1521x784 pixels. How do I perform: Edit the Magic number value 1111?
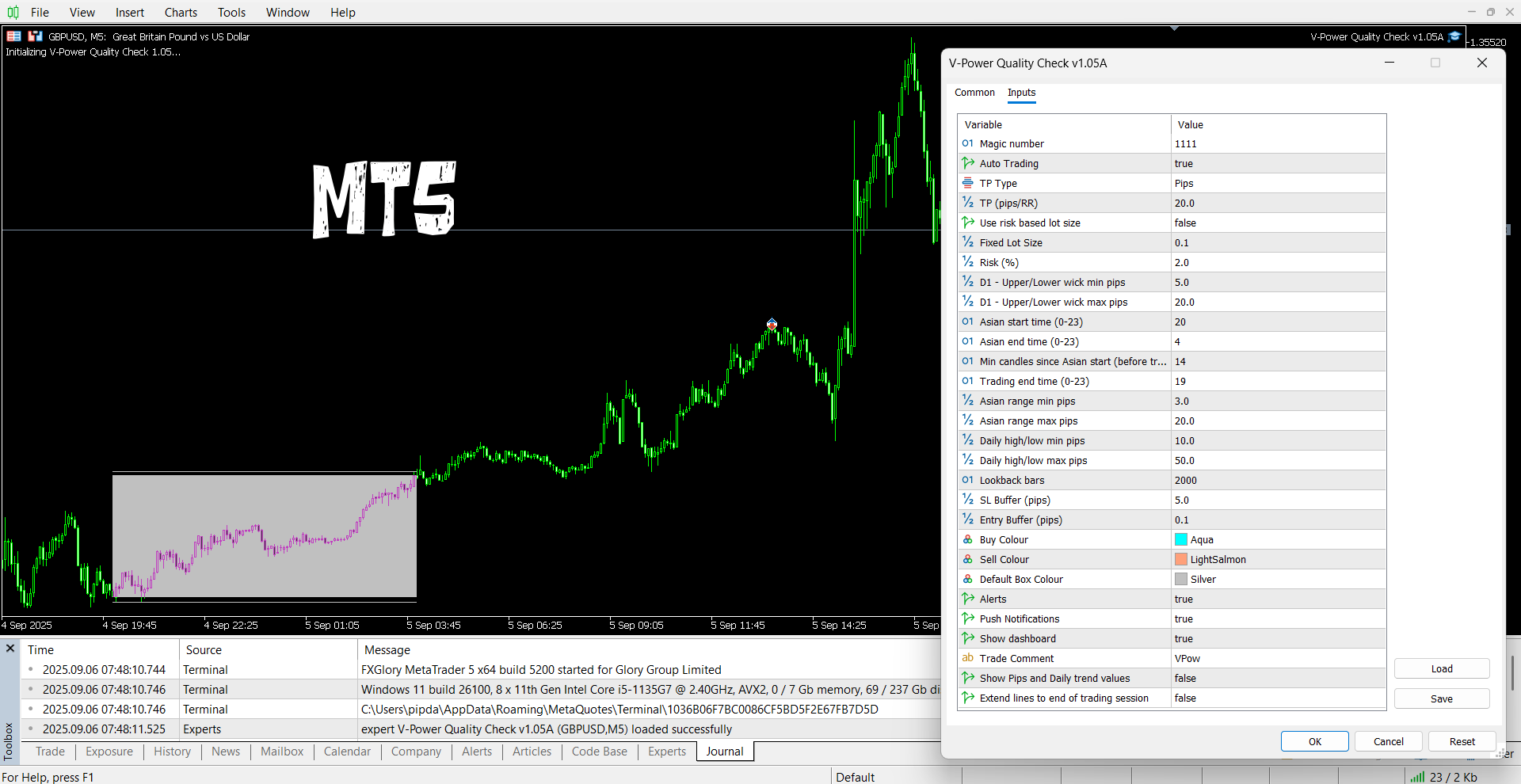click(1279, 143)
